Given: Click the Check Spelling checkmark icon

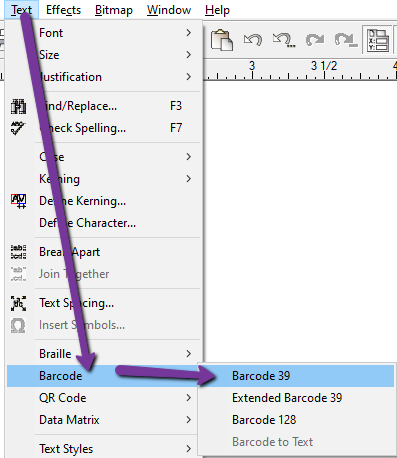Looking at the screenshot, I should coord(18,128).
